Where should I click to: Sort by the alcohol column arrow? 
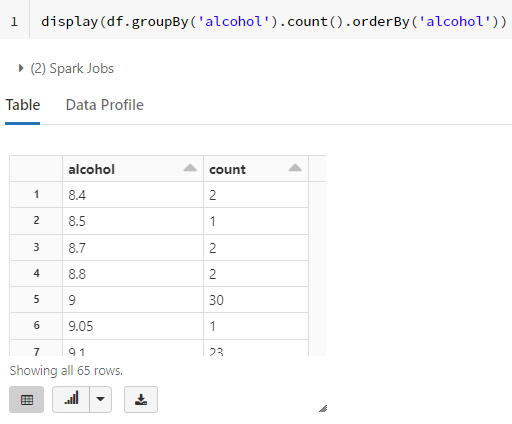pos(190,168)
